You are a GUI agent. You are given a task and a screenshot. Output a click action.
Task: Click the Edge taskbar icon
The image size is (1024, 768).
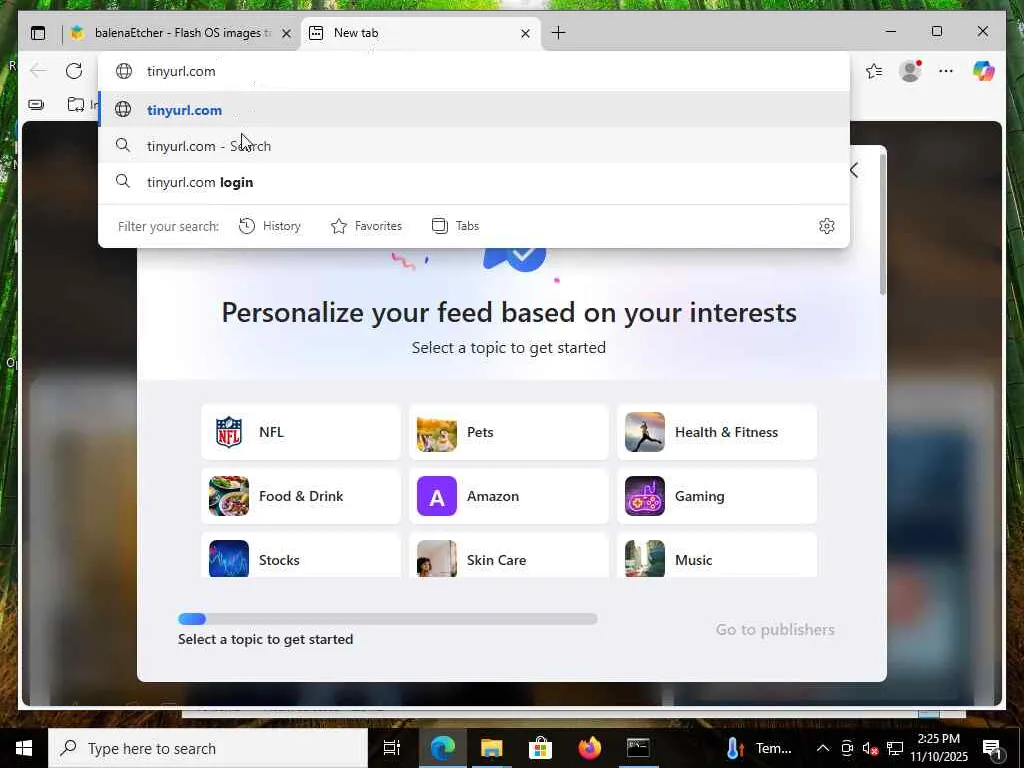click(x=442, y=748)
